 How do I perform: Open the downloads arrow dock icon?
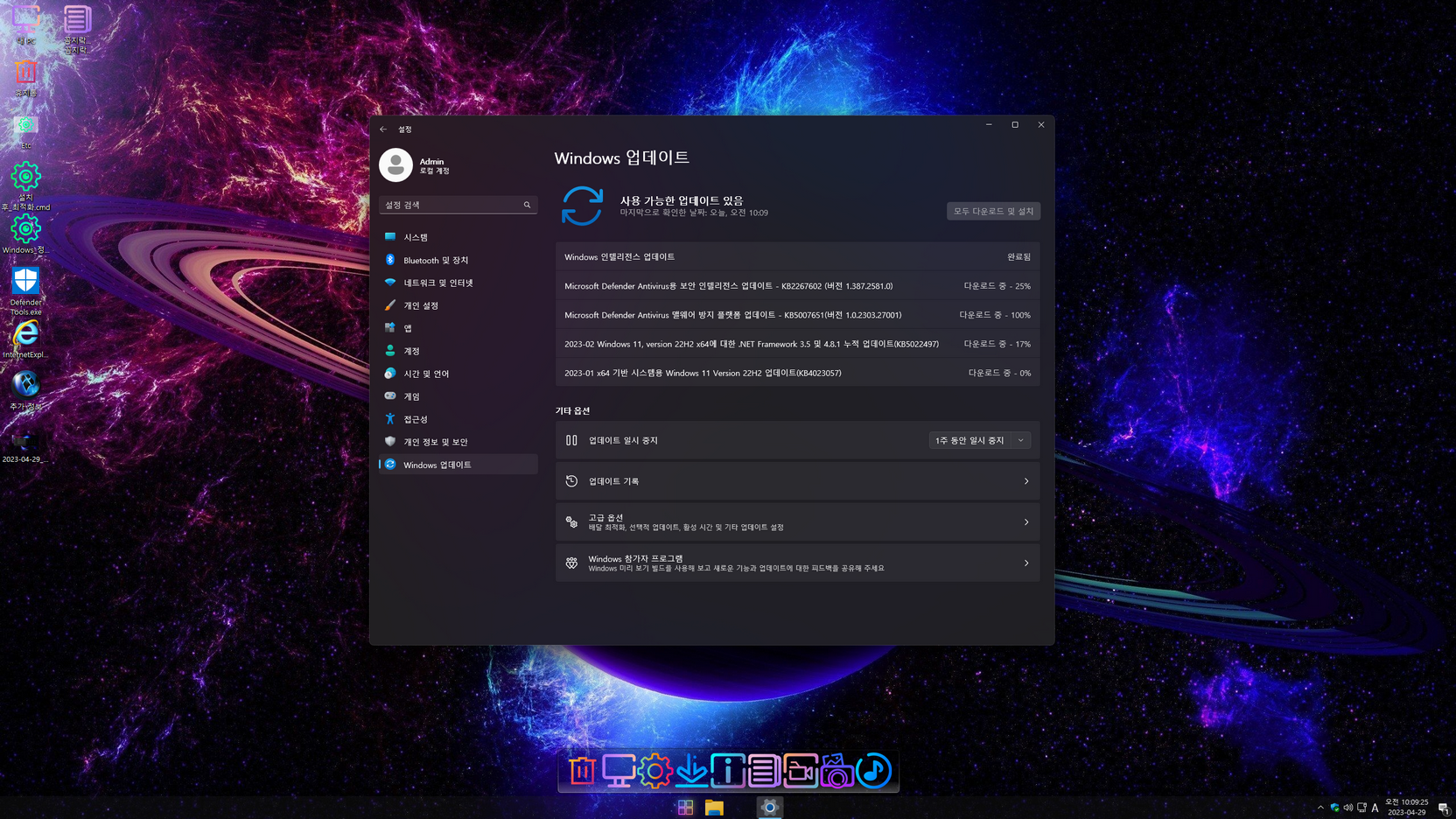(x=691, y=771)
